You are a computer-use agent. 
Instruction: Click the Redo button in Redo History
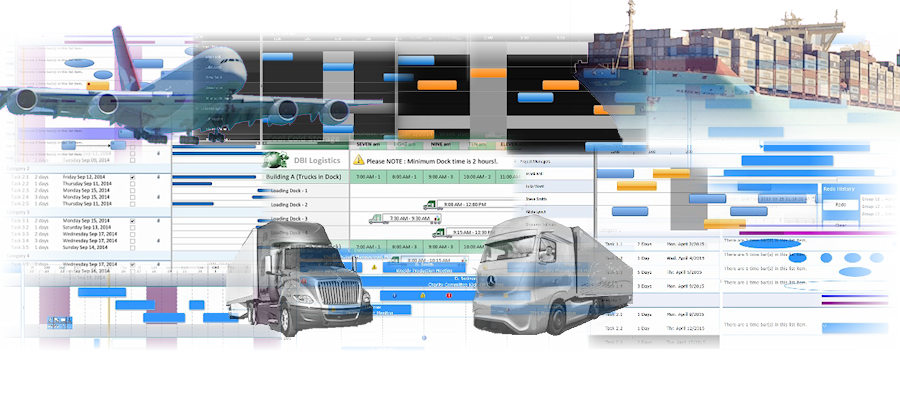click(841, 204)
